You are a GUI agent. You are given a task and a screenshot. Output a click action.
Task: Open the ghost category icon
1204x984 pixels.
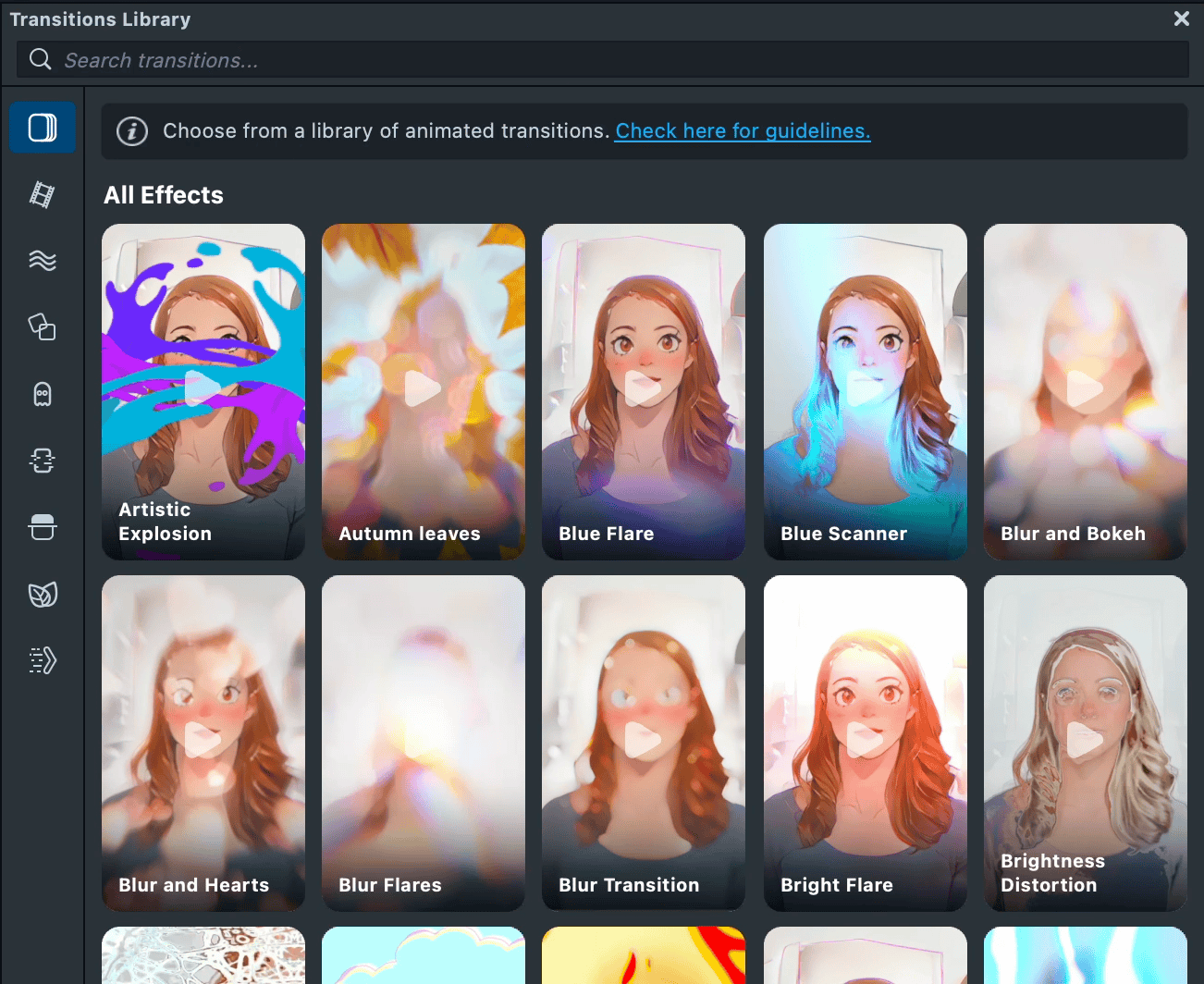point(43,394)
